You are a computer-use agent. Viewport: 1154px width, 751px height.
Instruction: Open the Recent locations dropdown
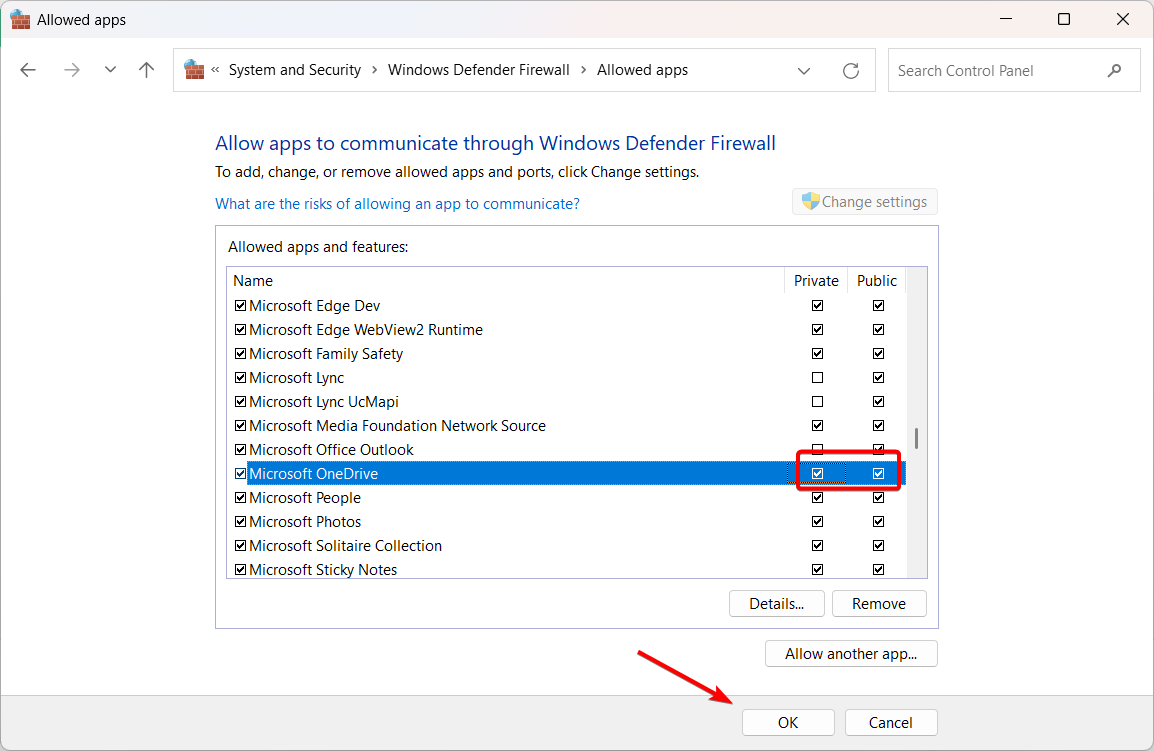110,70
